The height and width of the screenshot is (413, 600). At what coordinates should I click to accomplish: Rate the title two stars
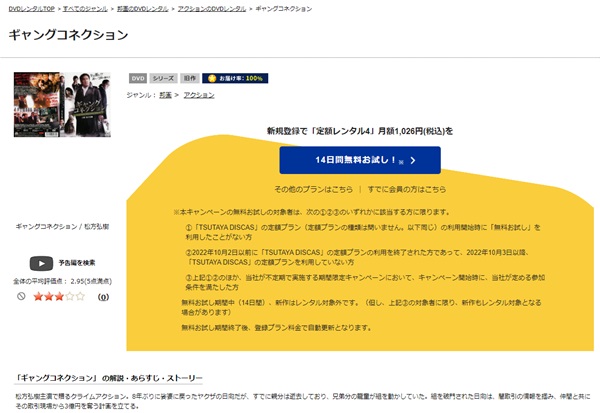(49, 296)
